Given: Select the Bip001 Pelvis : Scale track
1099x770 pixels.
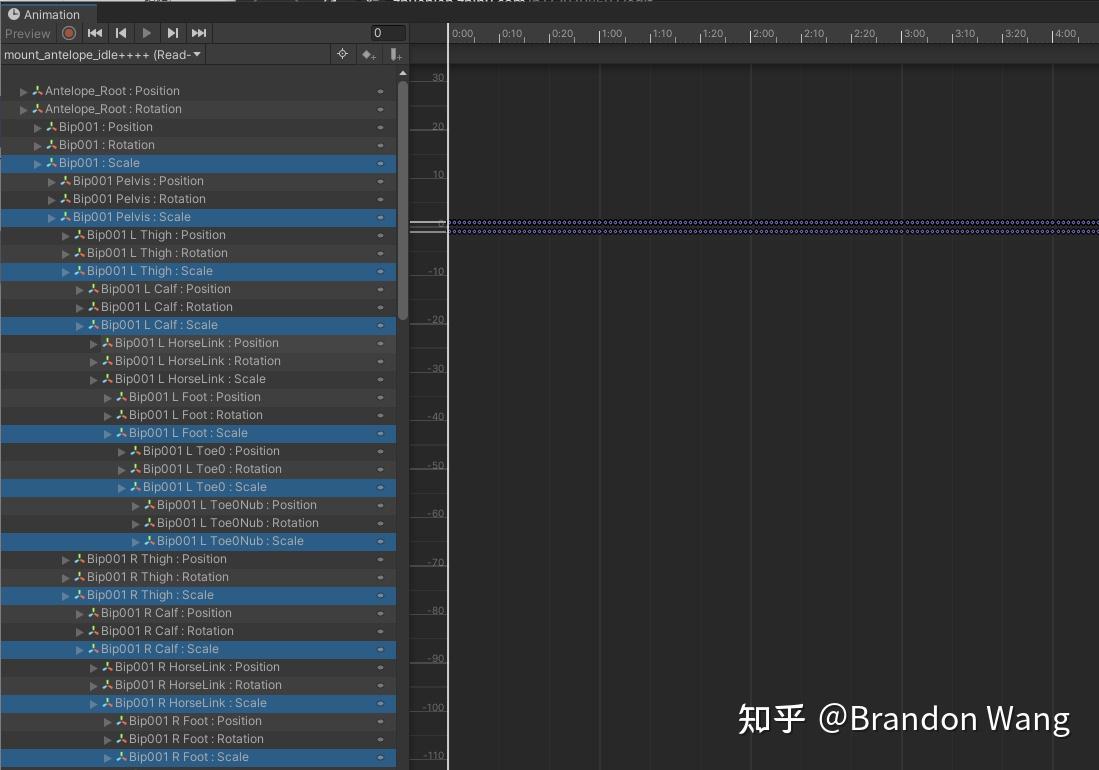Looking at the screenshot, I should pos(200,217).
